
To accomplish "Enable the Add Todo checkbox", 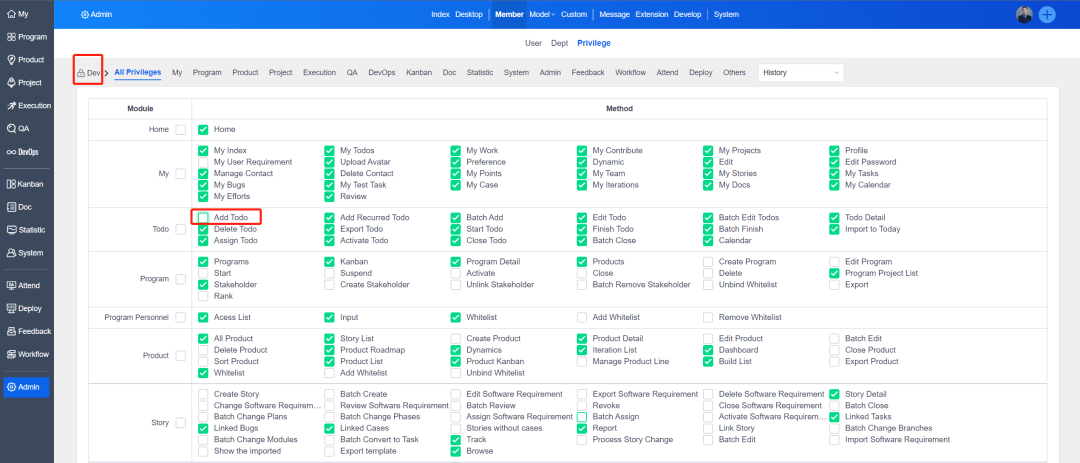I will tap(204, 217).
